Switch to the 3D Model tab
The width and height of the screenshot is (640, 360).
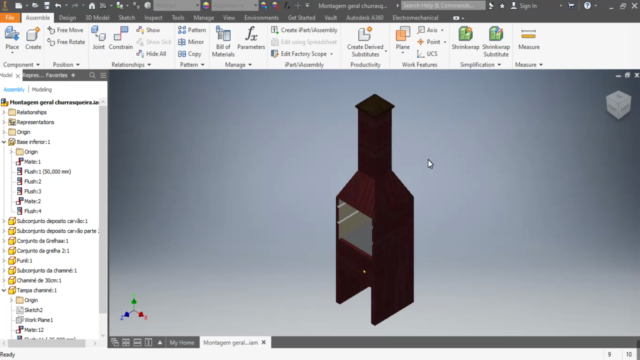(x=97, y=18)
